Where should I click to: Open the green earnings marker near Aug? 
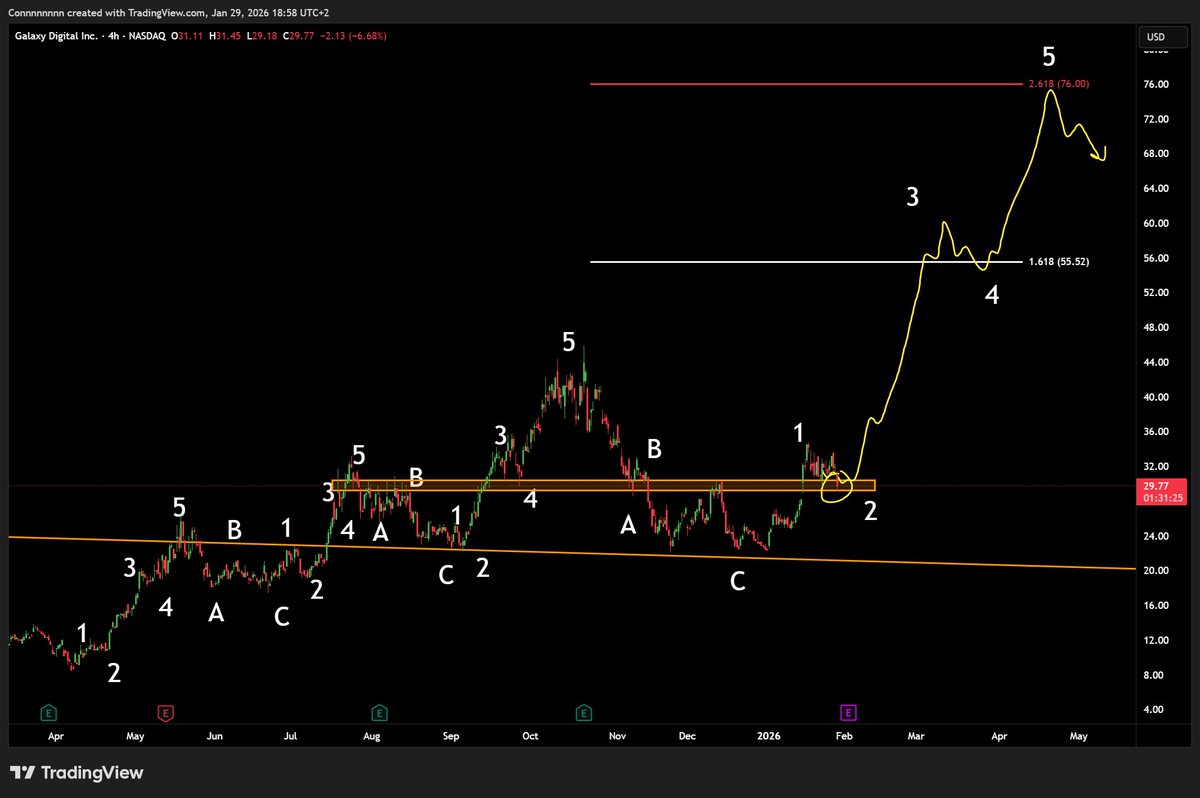click(x=379, y=712)
